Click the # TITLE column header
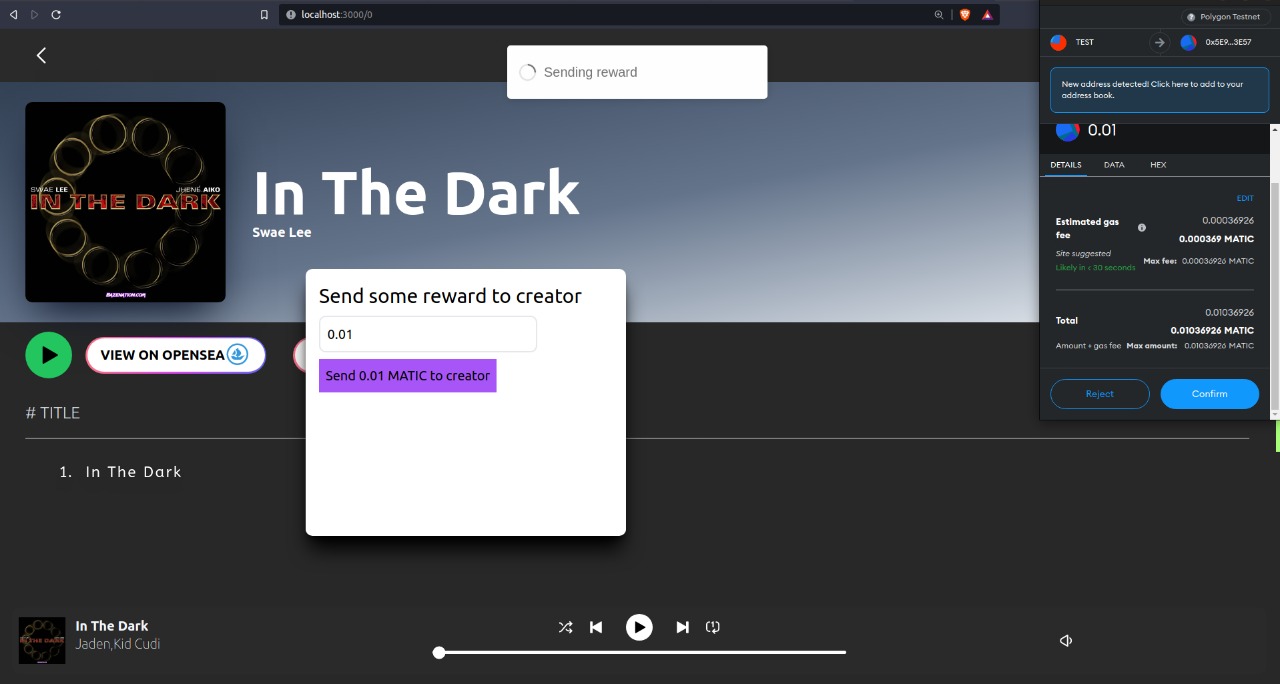1280x684 pixels. click(x=52, y=413)
